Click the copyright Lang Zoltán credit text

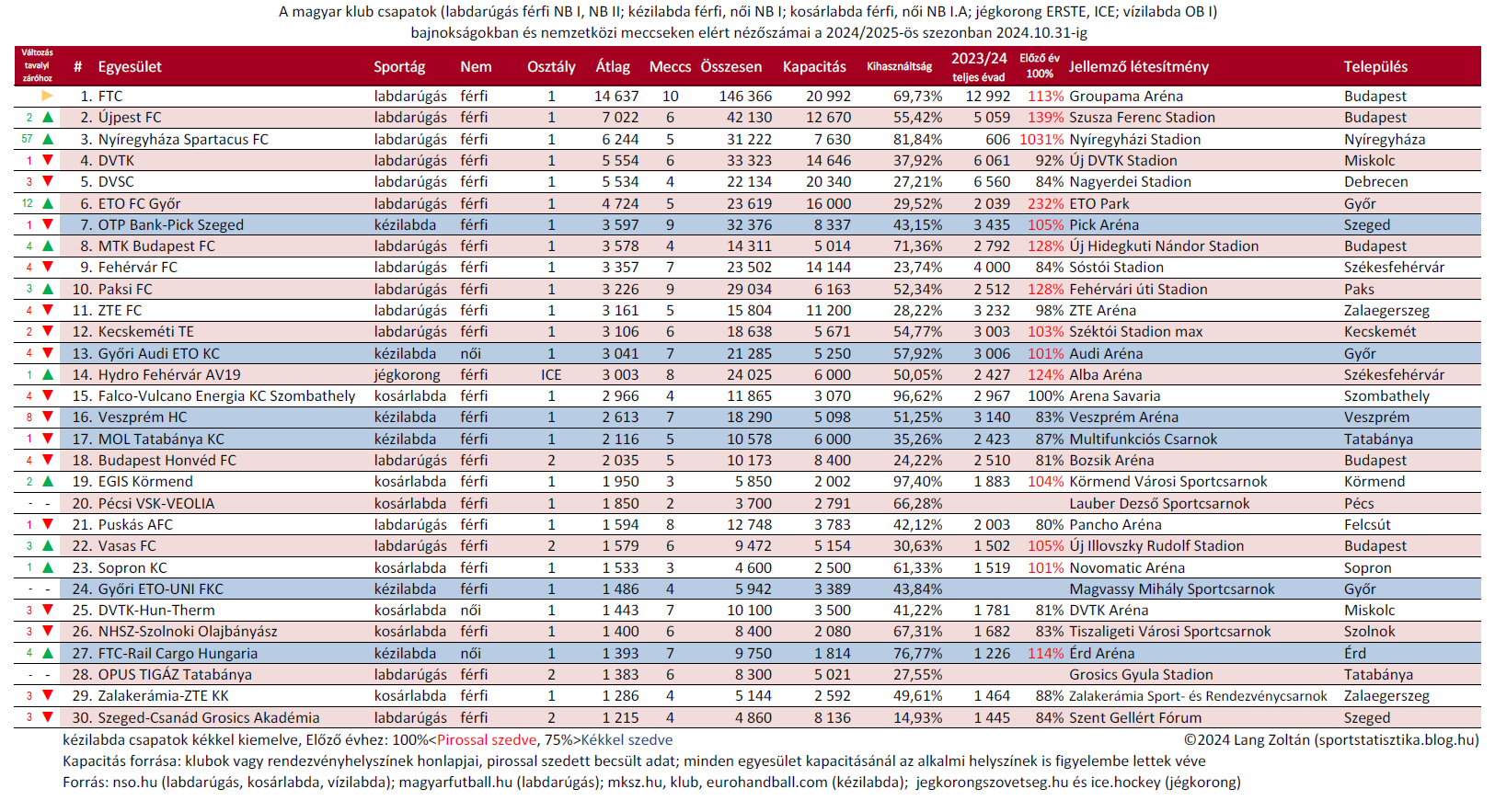(1331, 739)
